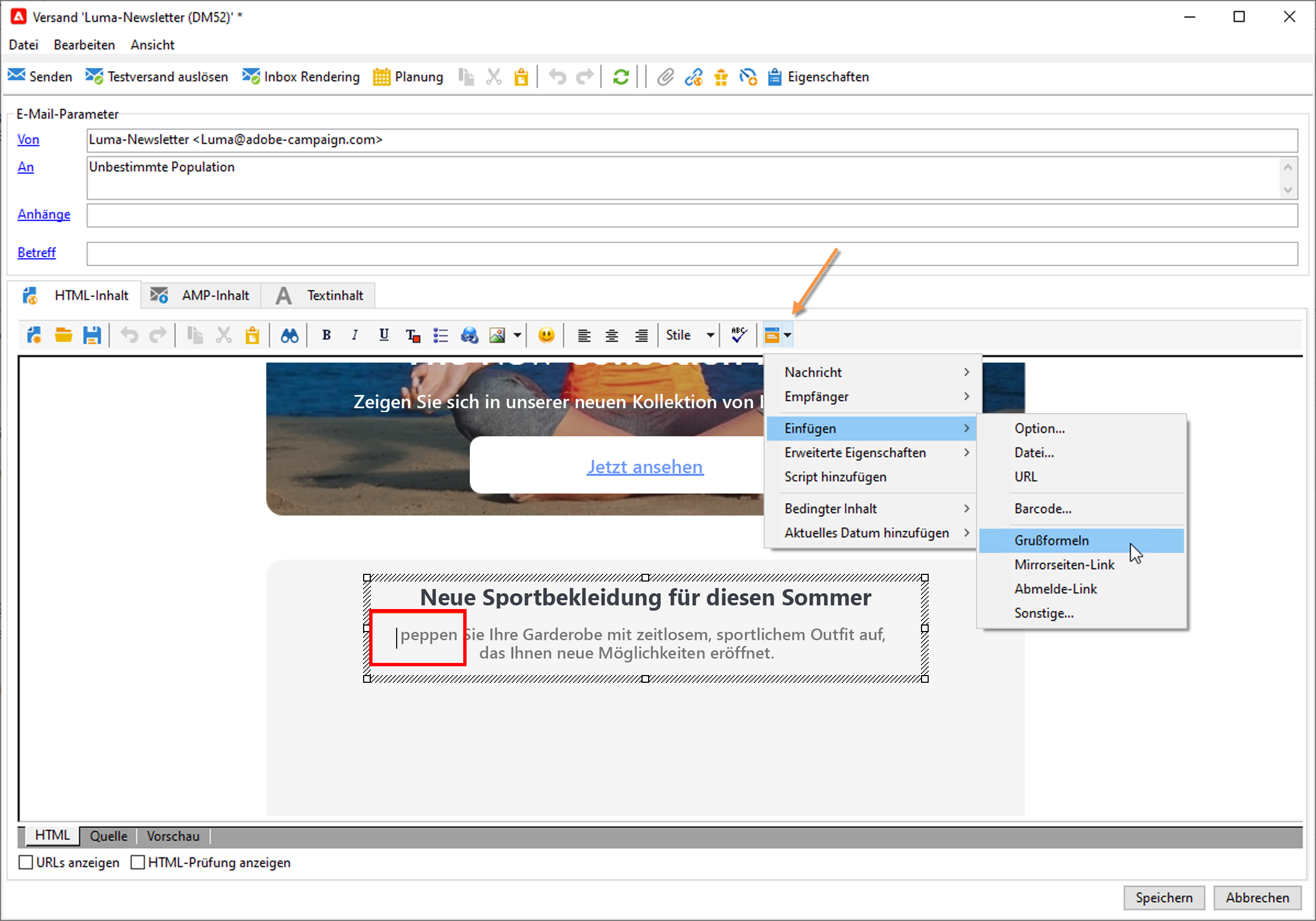The width and height of the screenshot is (1316, 921).
Task: Click the center text alignment icon
Action: [x=612, y=335]
